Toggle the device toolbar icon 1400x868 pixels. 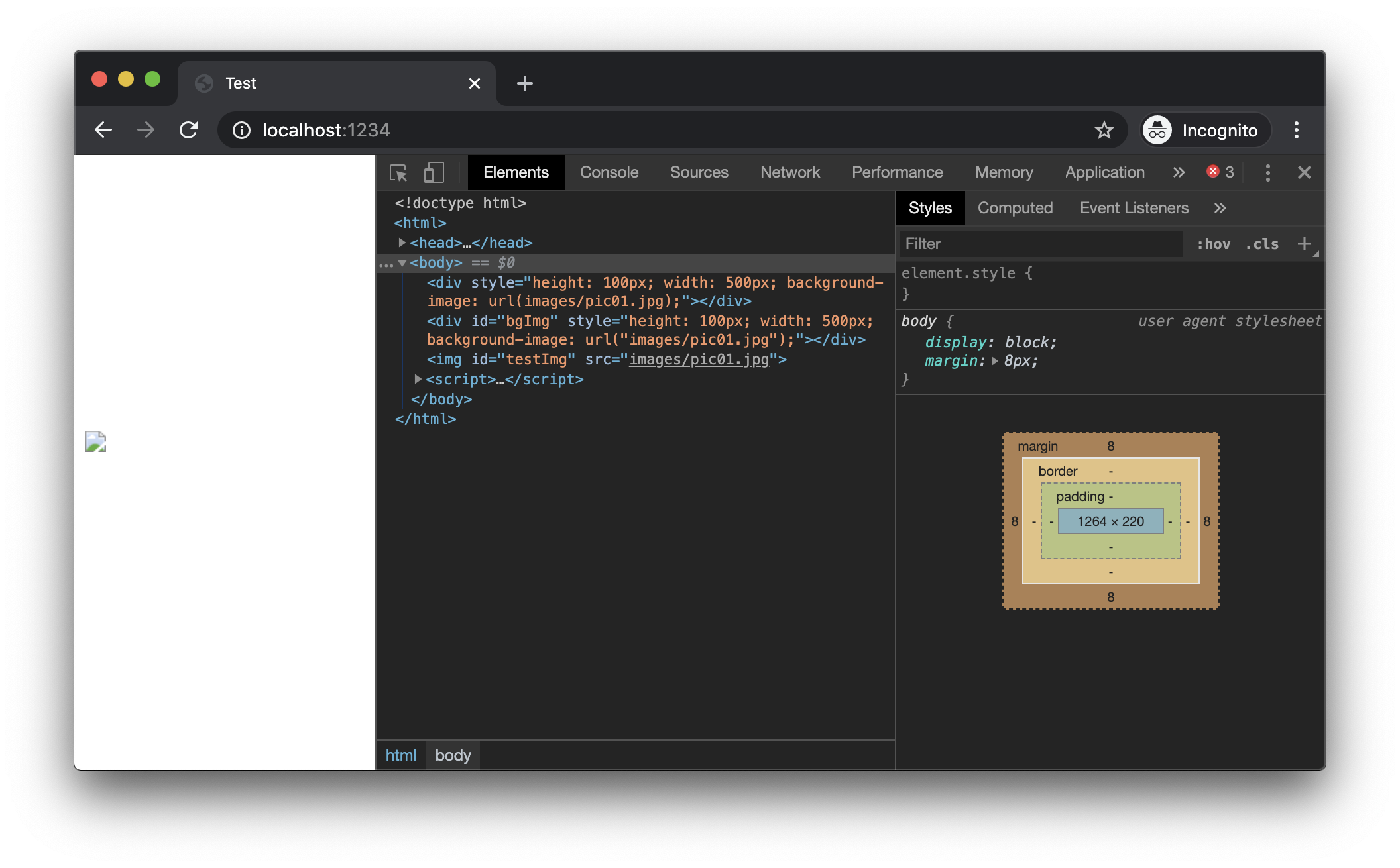pos(434,173)
